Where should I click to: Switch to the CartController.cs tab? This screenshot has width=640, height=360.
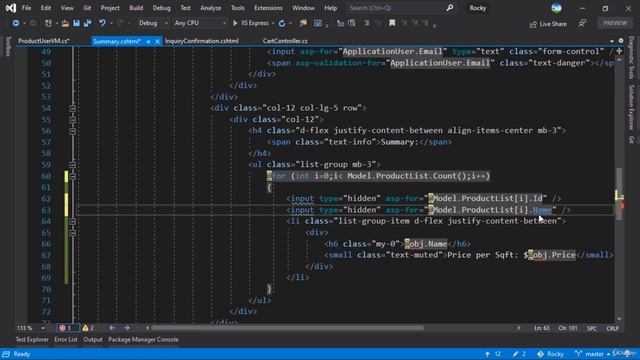coord(285,41)
